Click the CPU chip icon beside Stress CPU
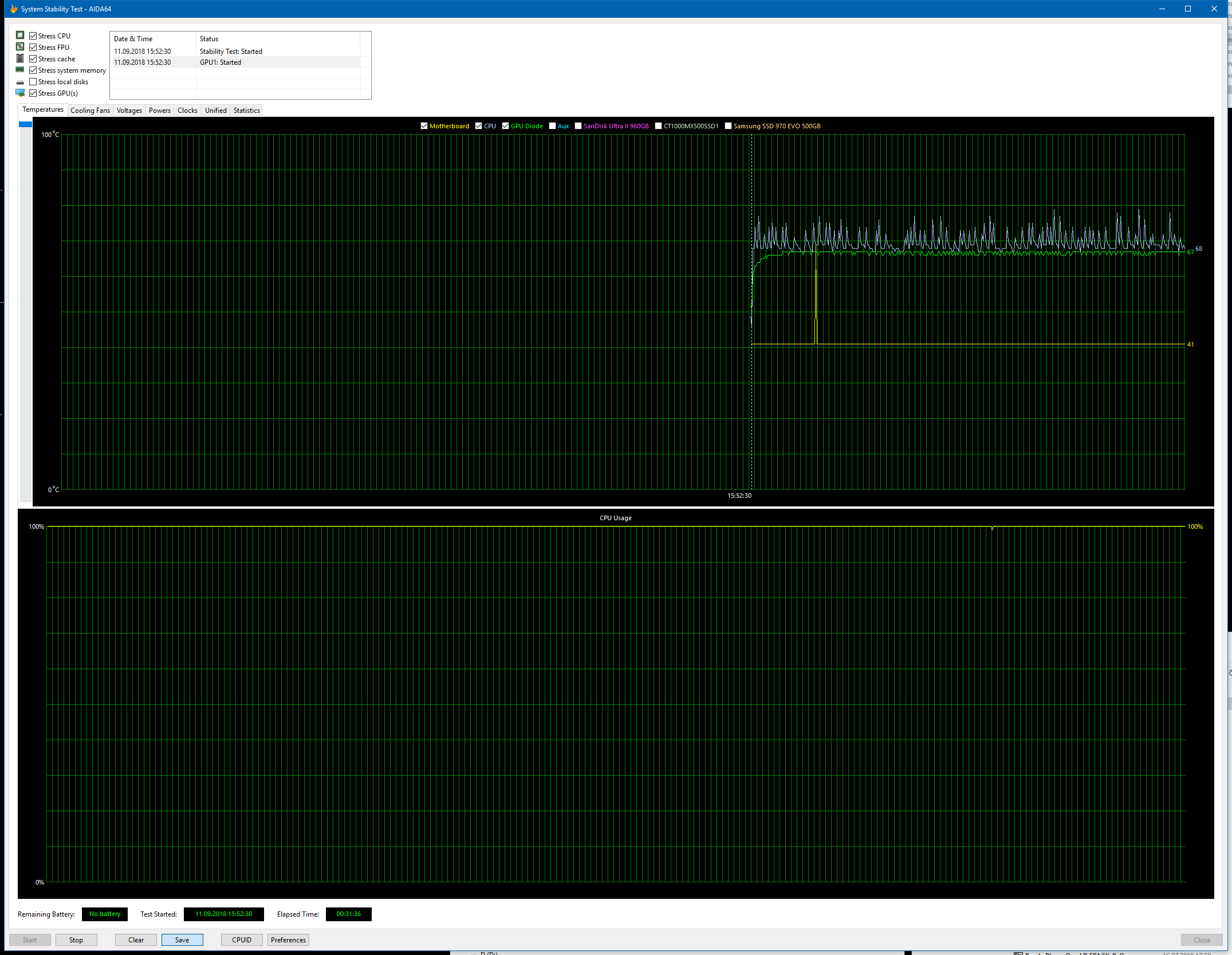 click(20, 35)
